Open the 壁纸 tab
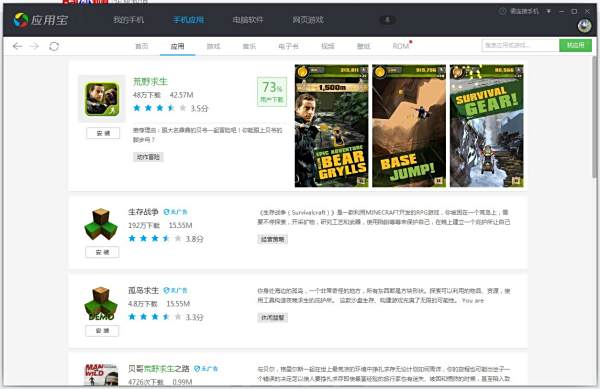The height and width of the screenshot is (389, 600). pyautogui.click(x=364, y=46)
